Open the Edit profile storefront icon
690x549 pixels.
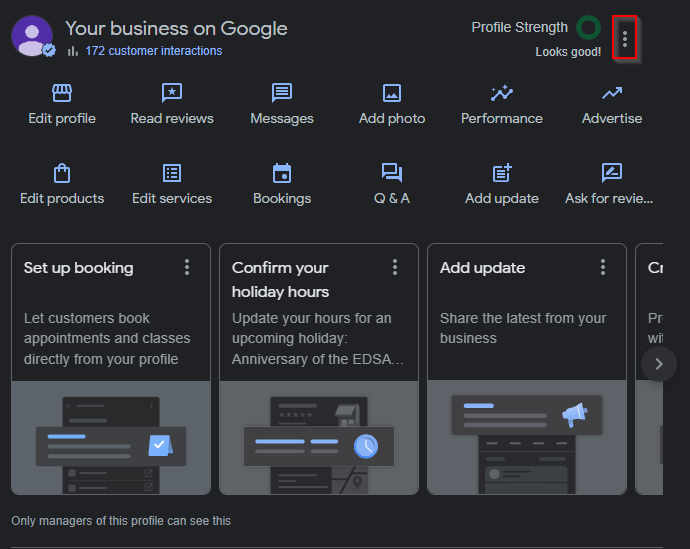[x=62, y=93]
